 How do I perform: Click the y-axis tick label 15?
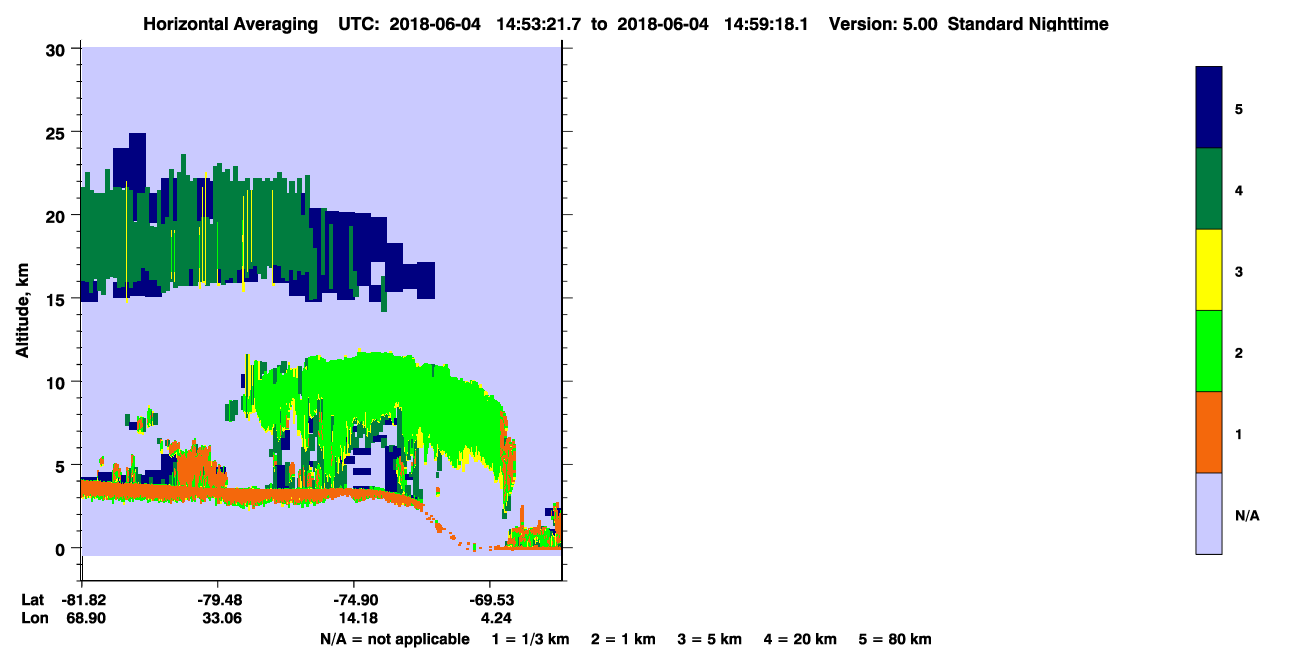coord(58,299)
